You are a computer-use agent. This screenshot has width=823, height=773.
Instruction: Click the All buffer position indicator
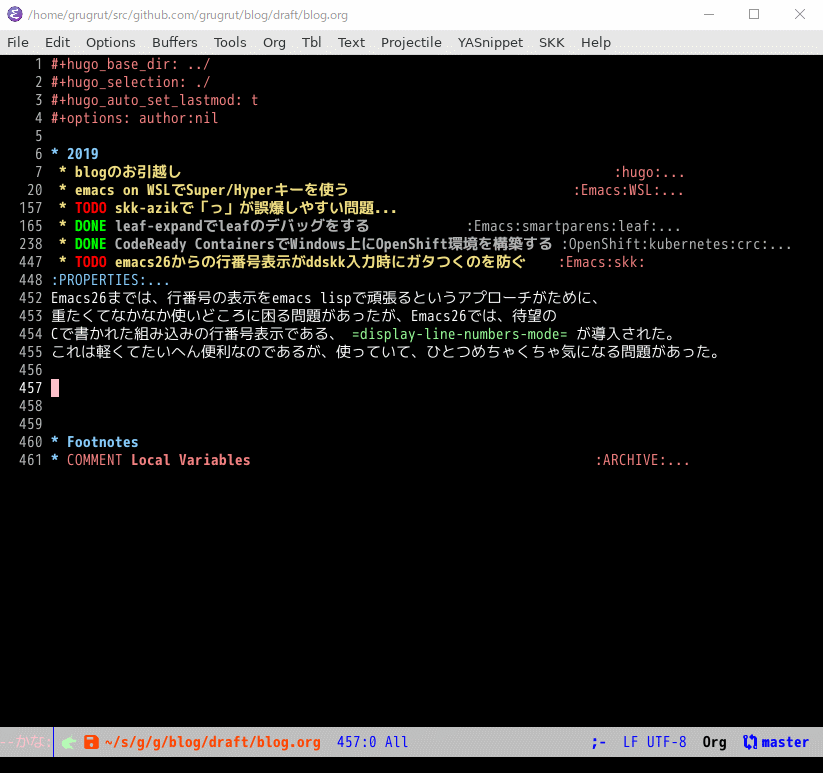396,742
